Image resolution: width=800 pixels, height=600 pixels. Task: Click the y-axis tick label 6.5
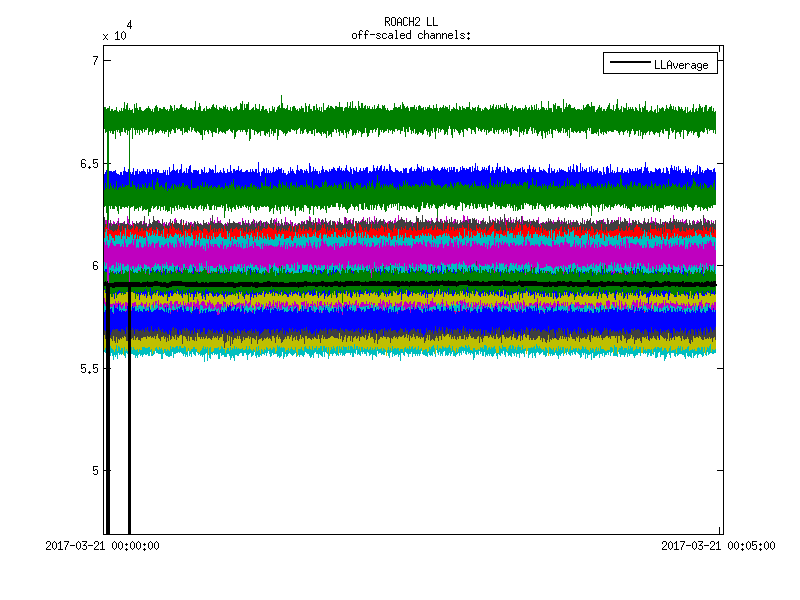[88, 163]
